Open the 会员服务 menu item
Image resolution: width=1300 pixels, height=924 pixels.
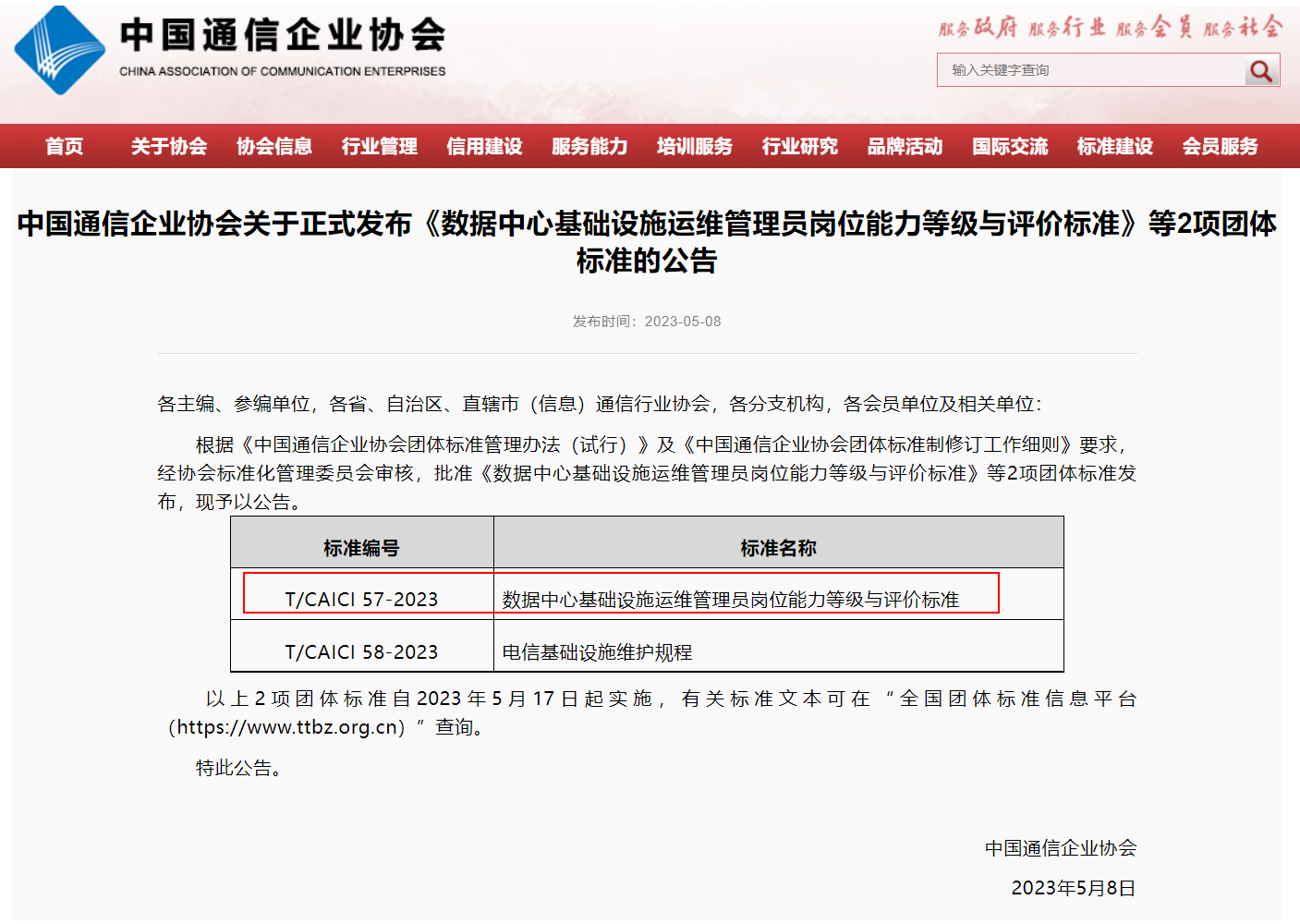pyautogui.click(x=1221, y=146)
